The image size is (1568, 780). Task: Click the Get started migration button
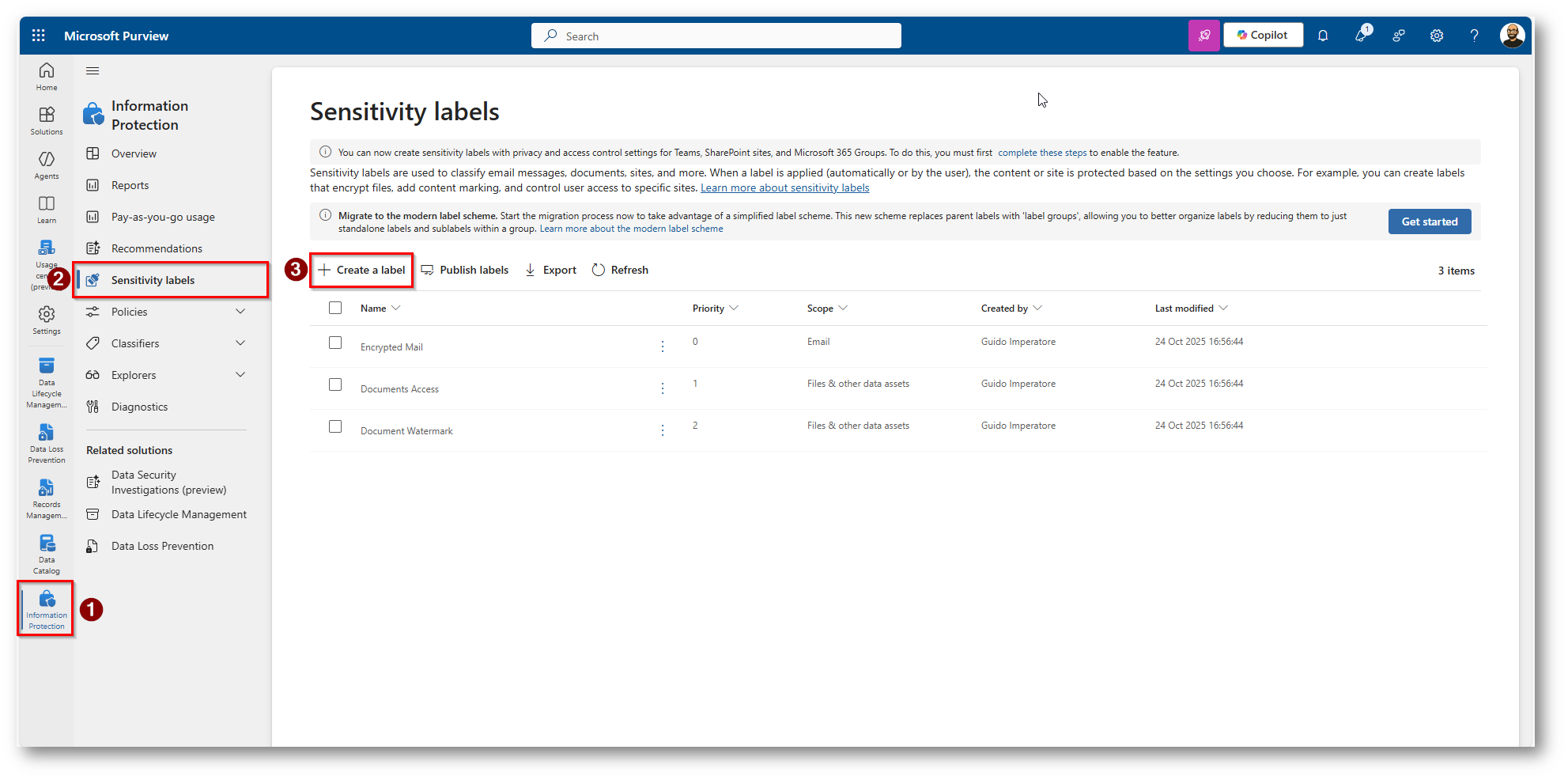pos(1430,222)
